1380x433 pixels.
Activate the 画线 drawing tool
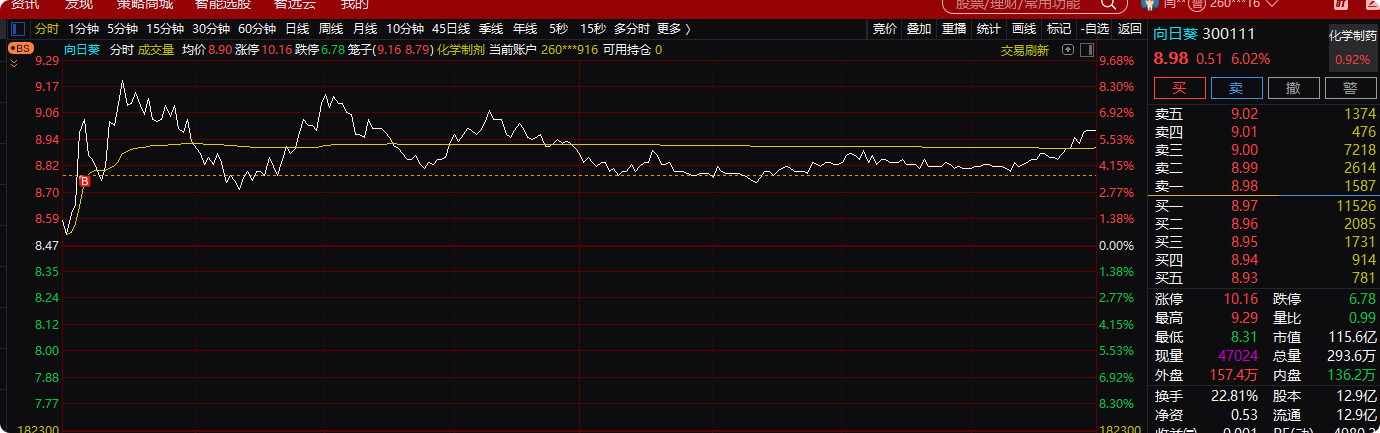pos(1023,29)
